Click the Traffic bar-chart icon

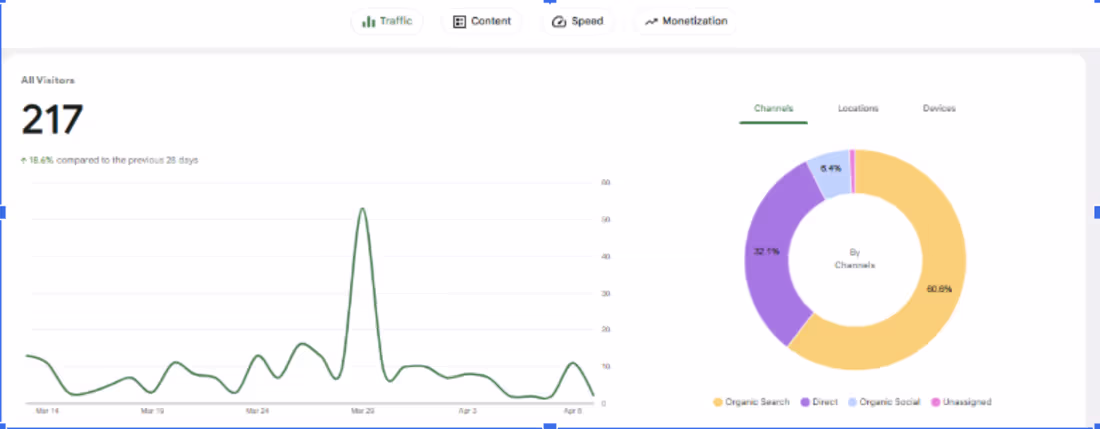click(x=368, y=22)
